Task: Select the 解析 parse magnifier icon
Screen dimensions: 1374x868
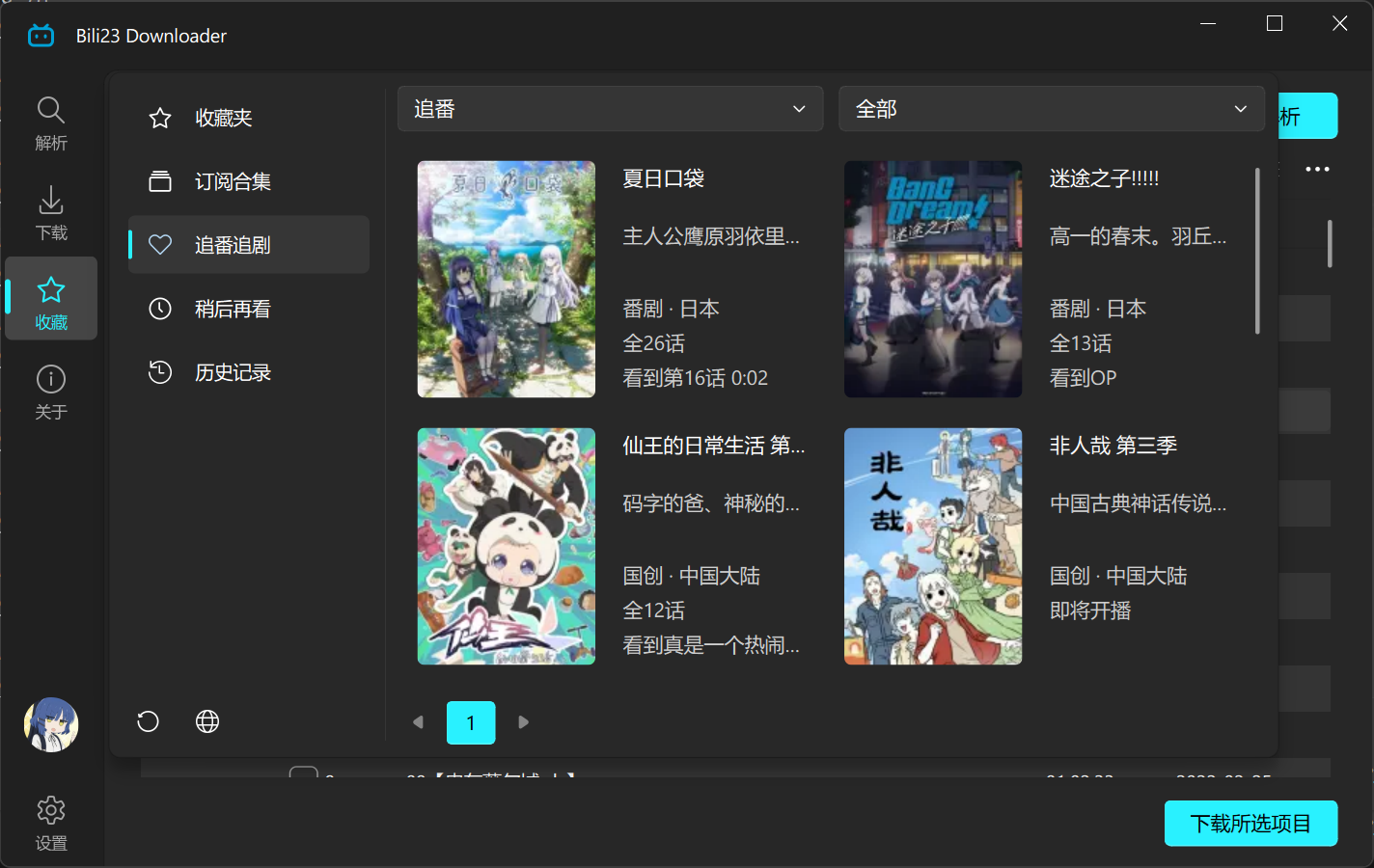Action: click(x=50, y=109)
